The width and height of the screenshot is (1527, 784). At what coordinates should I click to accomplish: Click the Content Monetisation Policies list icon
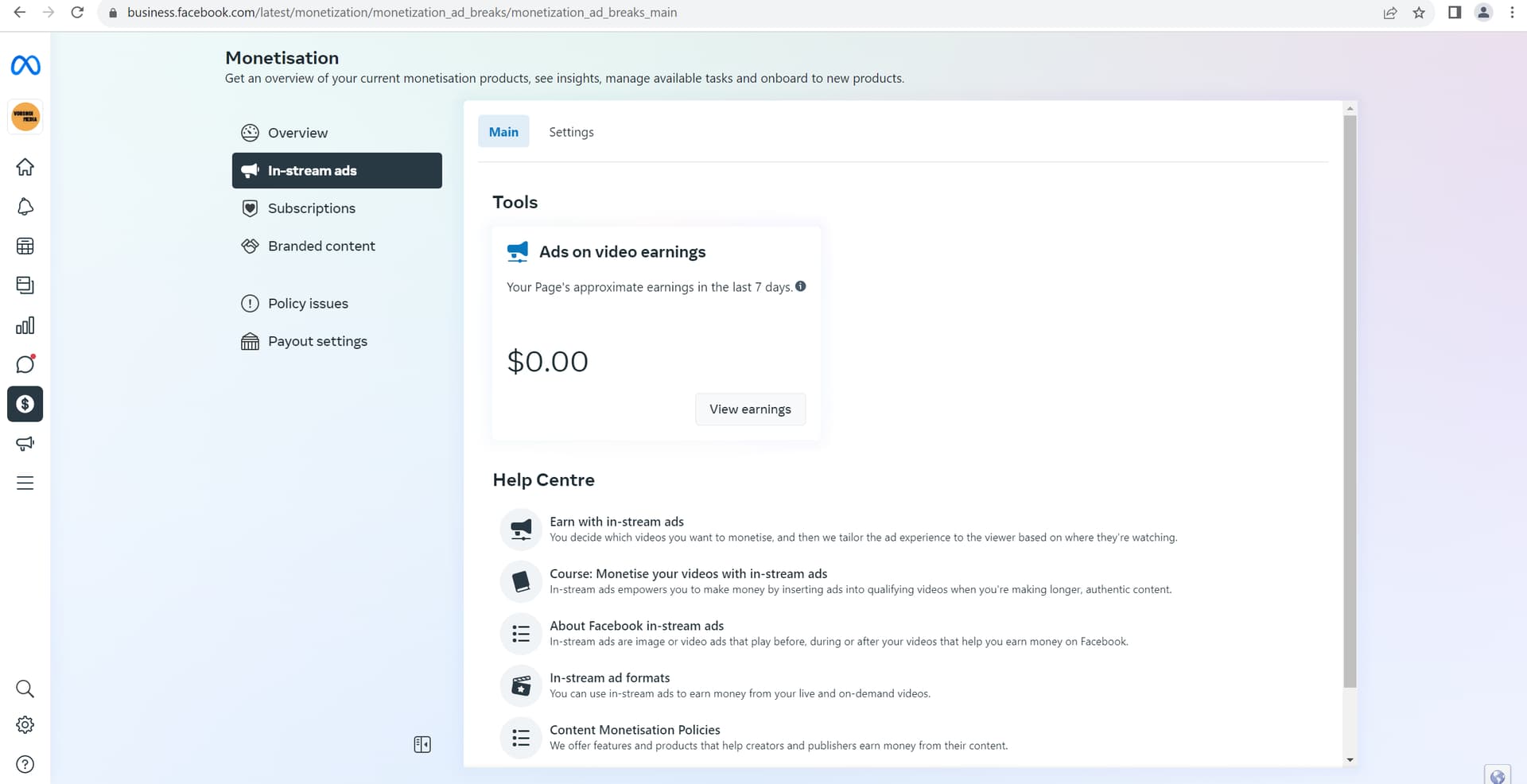(x=521, y=738)
